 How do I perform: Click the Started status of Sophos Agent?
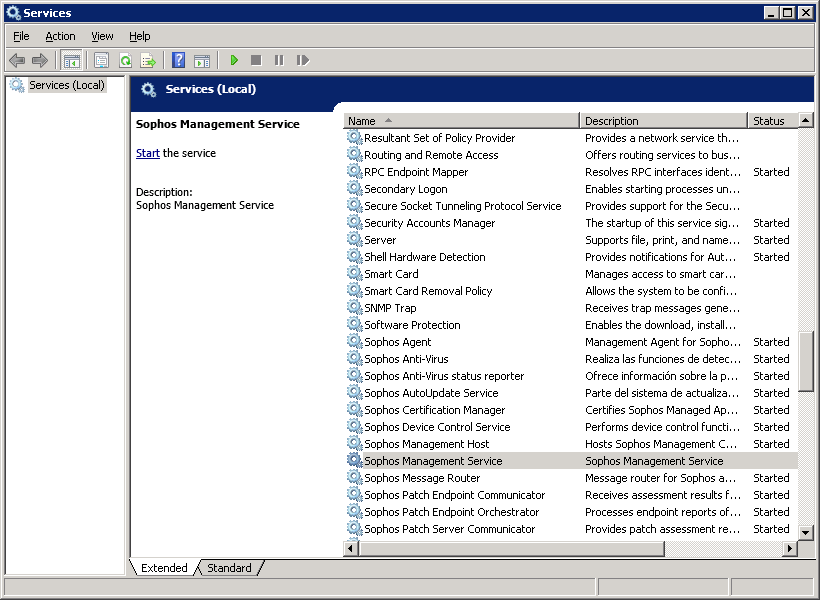[x=771, y=342]
